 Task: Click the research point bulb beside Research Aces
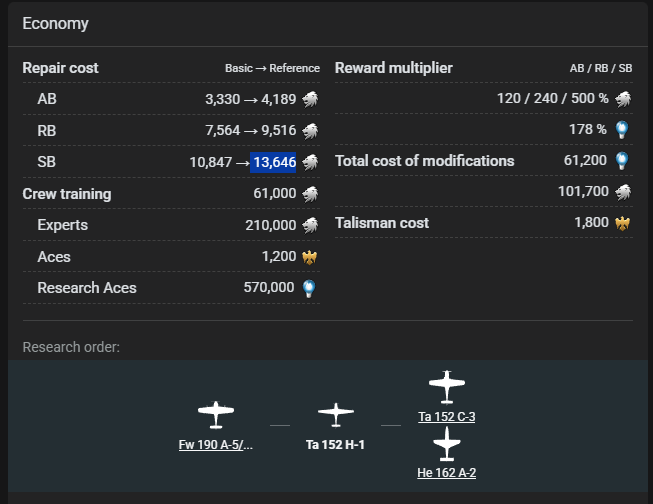tap(310, 288)
